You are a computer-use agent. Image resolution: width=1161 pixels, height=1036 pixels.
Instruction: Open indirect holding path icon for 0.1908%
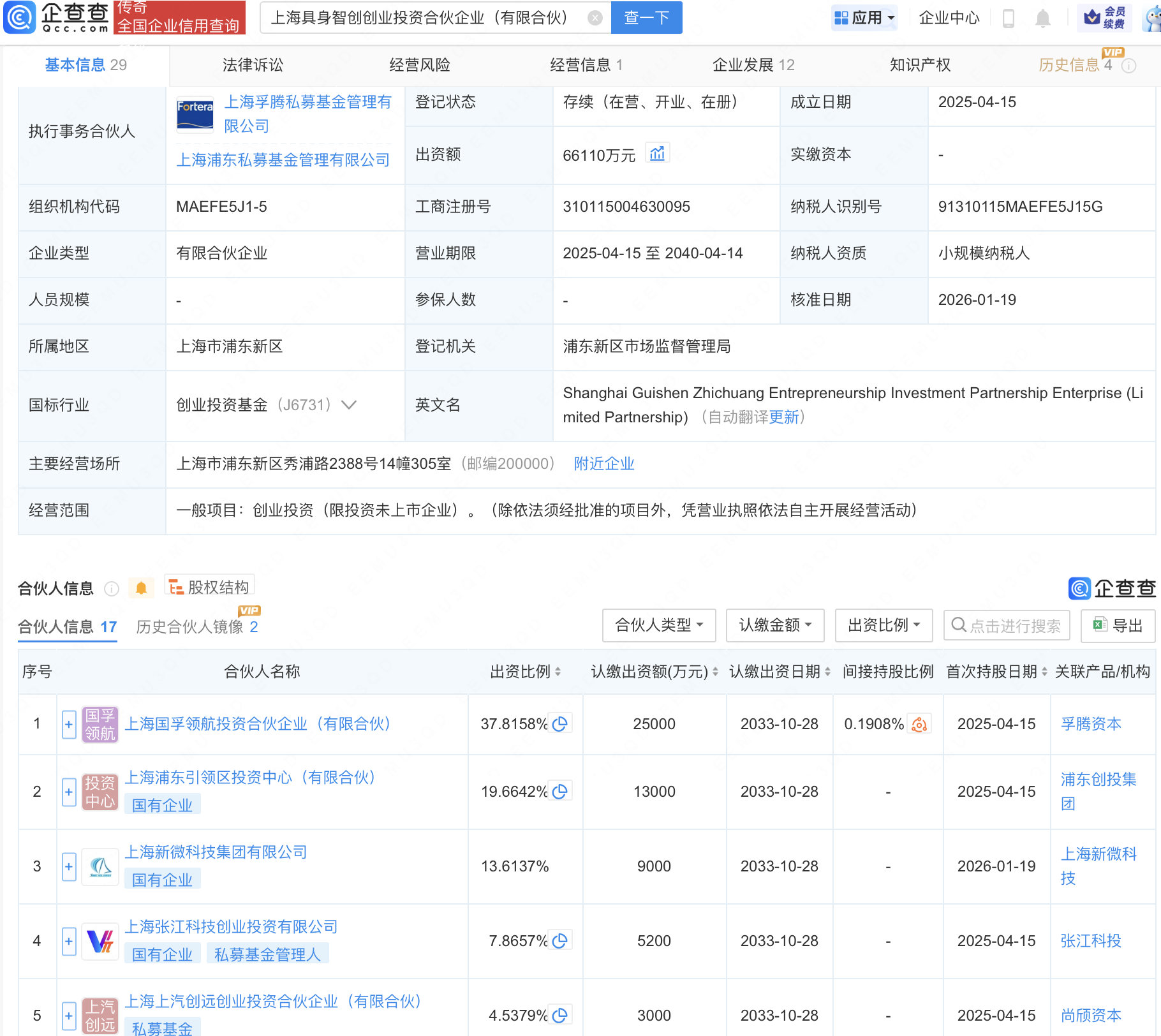point(919,724)
